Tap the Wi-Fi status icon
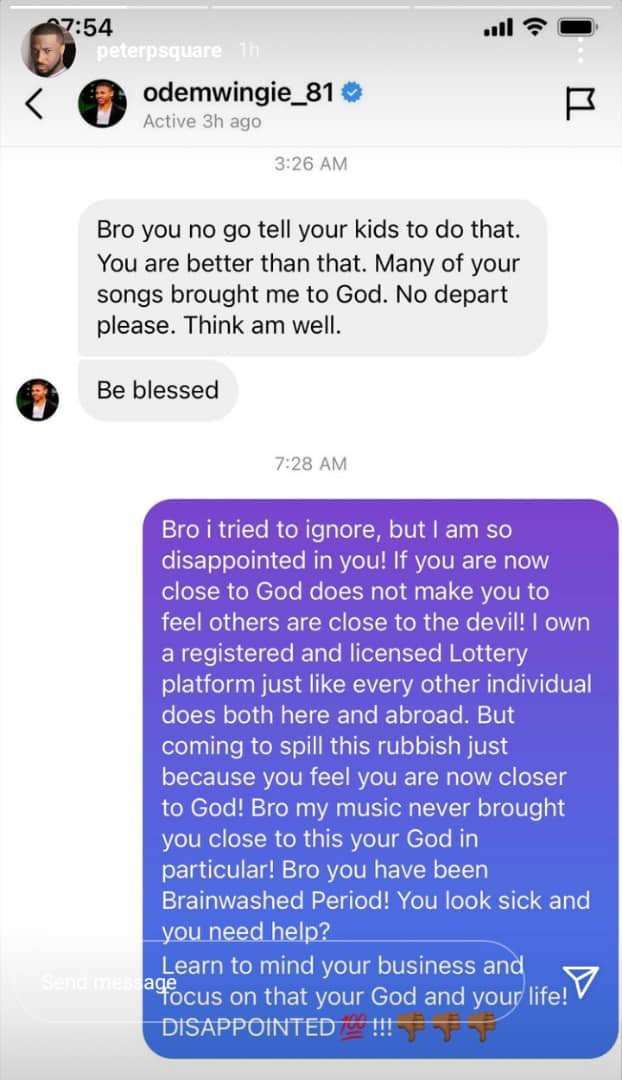622x1080 pixels. (x=535, y=28)
